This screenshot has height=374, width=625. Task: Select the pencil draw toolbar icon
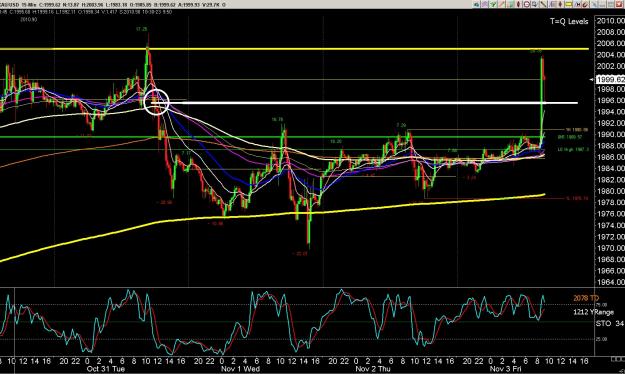click(586, 4)
